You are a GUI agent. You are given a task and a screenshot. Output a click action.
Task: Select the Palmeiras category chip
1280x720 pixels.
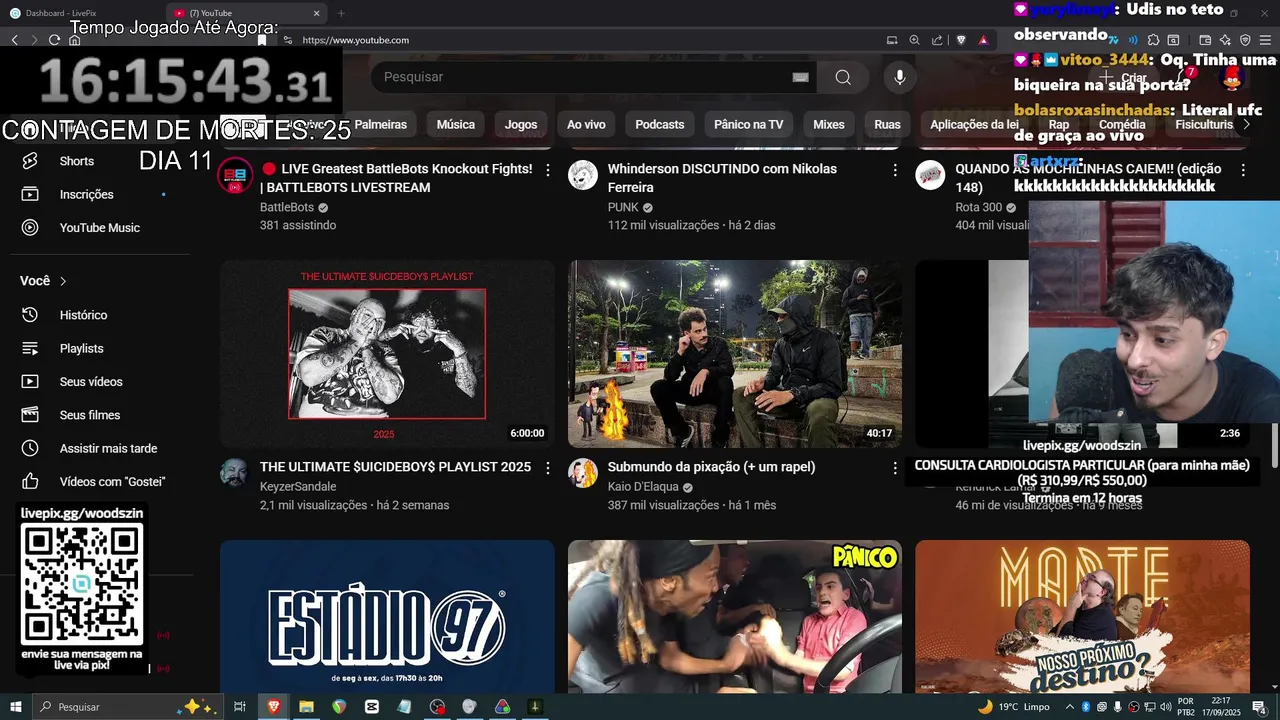pos(380,124)
